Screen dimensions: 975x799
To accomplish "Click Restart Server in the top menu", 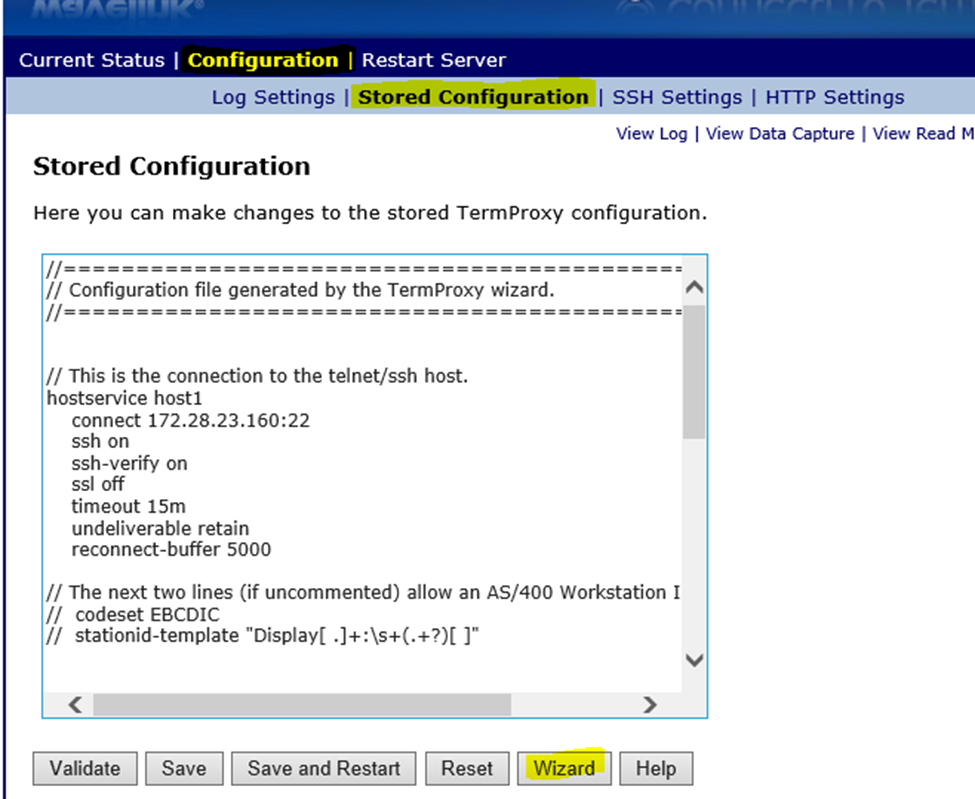I will click(x=434, y=60).
